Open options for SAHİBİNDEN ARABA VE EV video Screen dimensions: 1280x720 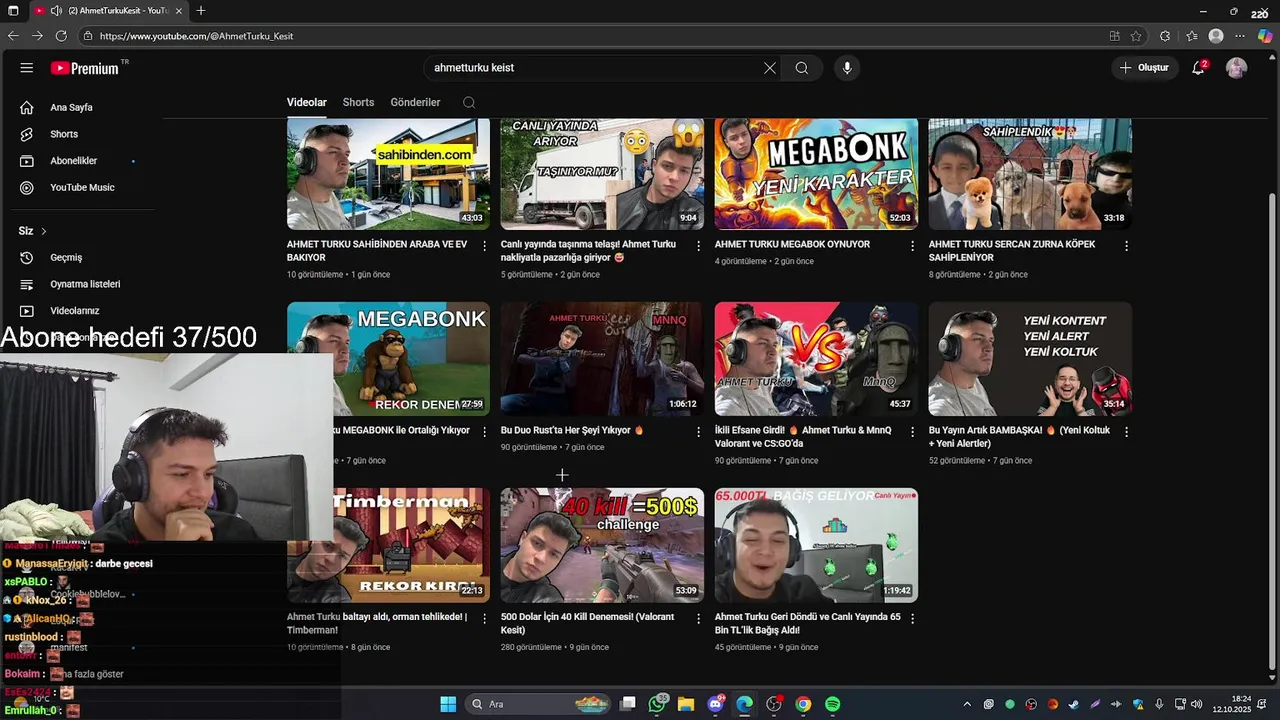click(x=485, y=245)
